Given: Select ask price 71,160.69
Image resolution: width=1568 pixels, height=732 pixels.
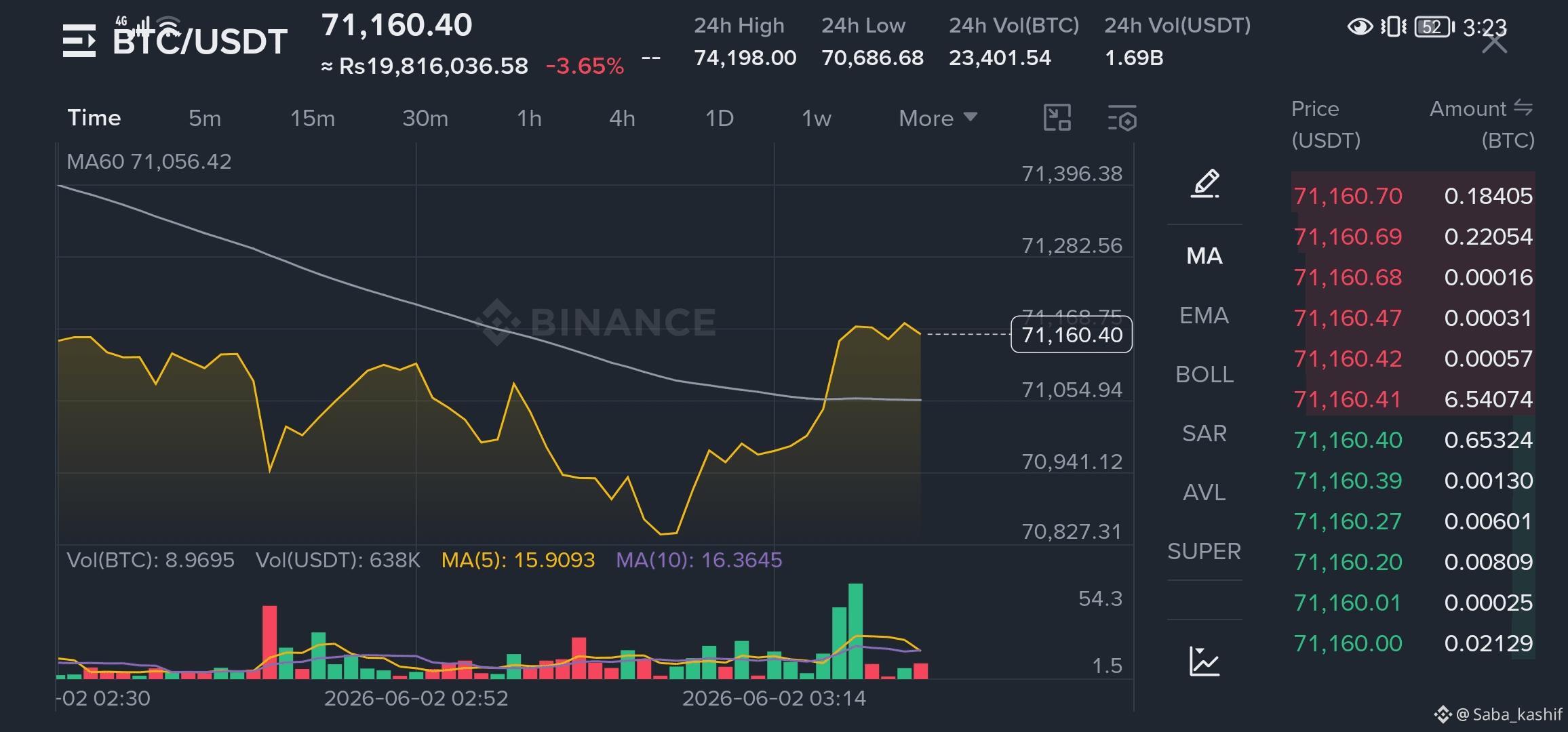Looking at the screenshot, I should pyautogui.click(x=1348, y=237).
